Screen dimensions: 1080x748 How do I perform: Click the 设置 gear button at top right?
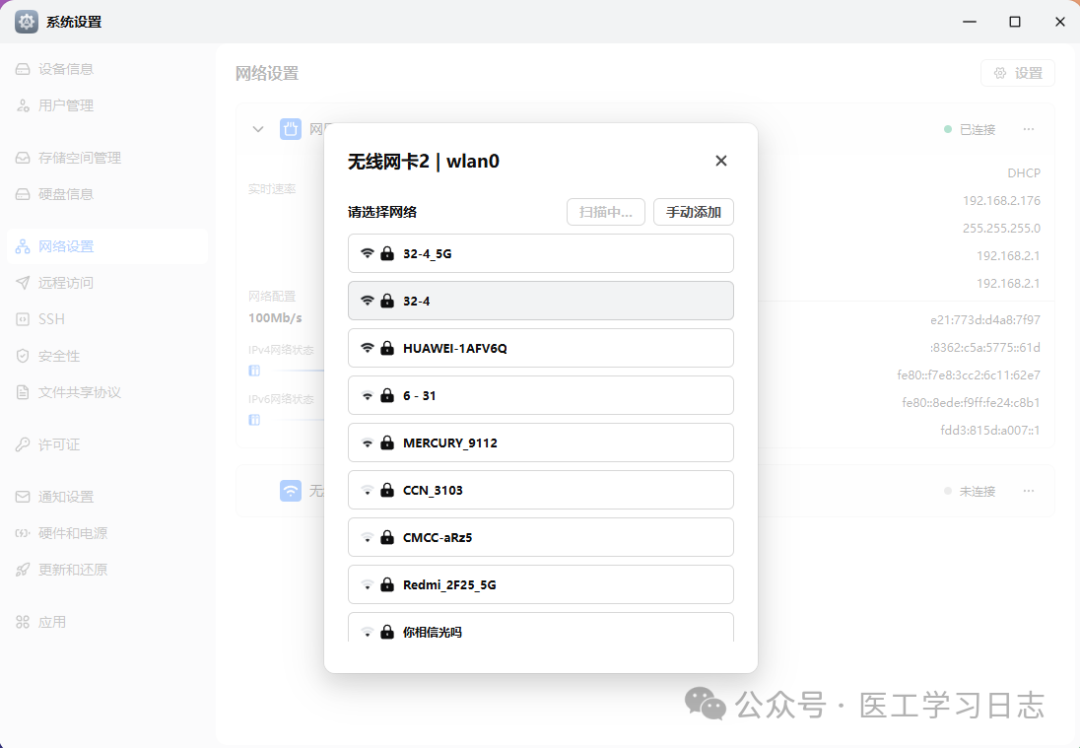[x=1018, y=73]
